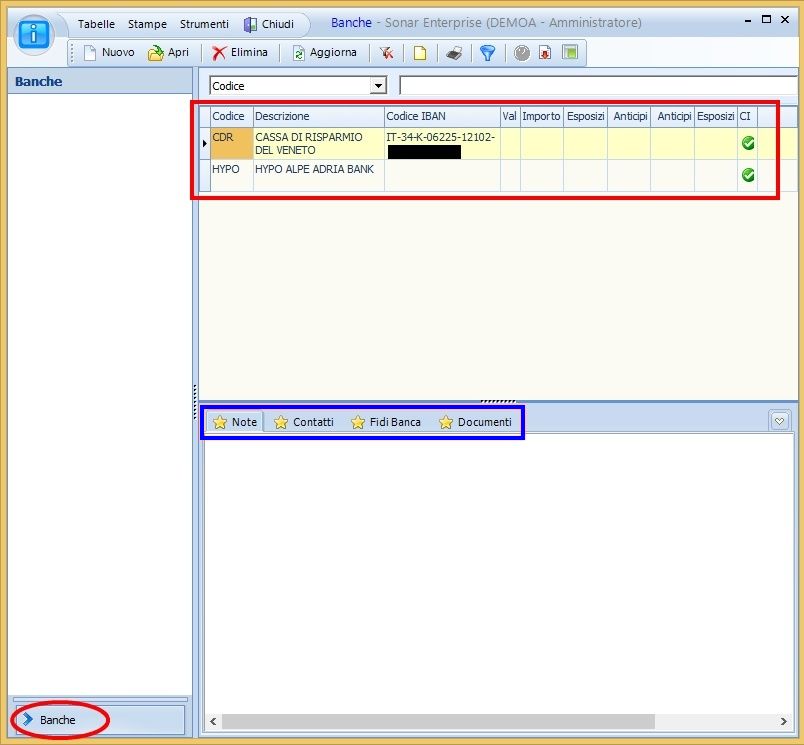The image size is (804, 745).
Task: Open the Strumenti menu
Action: tap(204, 24)
